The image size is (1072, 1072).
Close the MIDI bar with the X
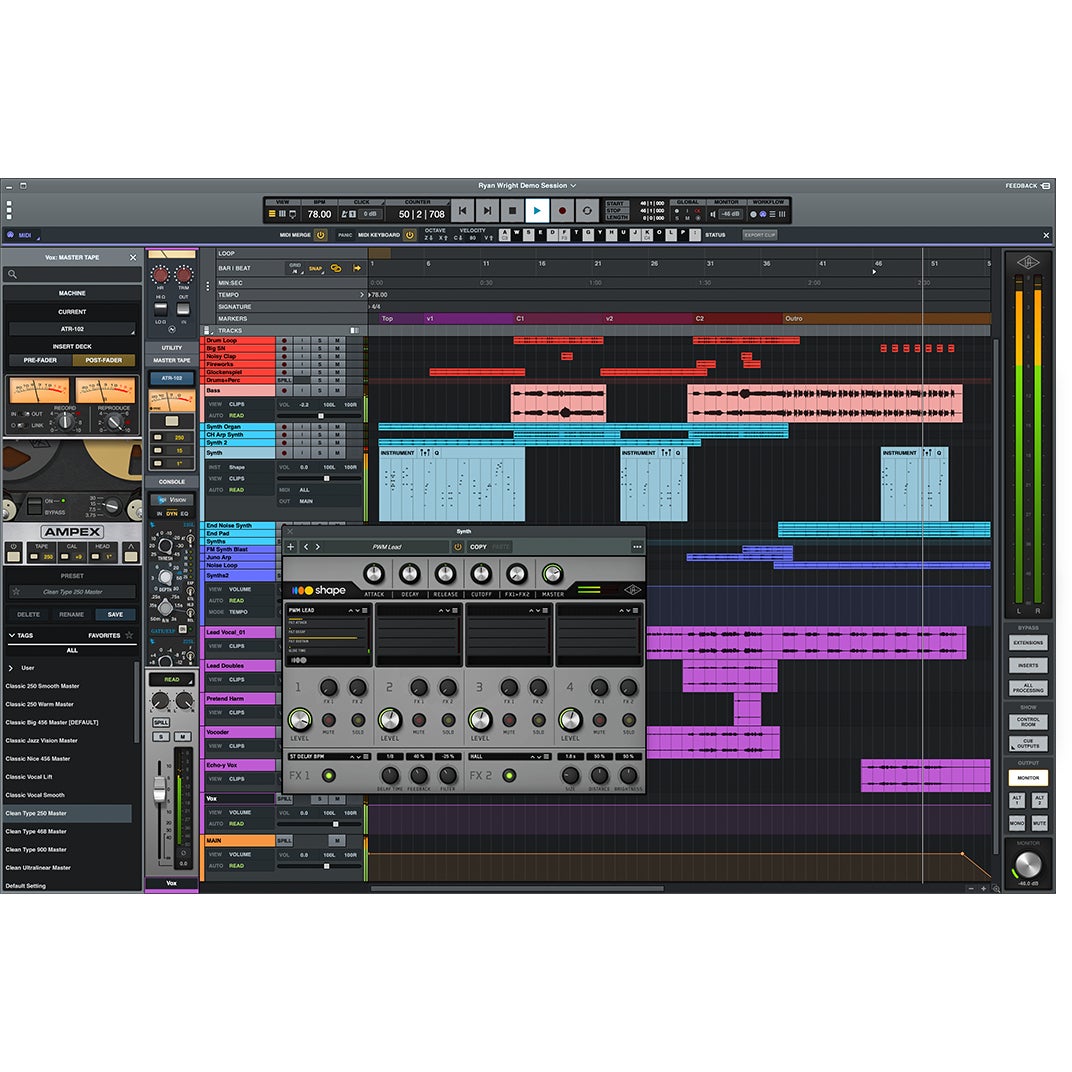[1046, 235]
